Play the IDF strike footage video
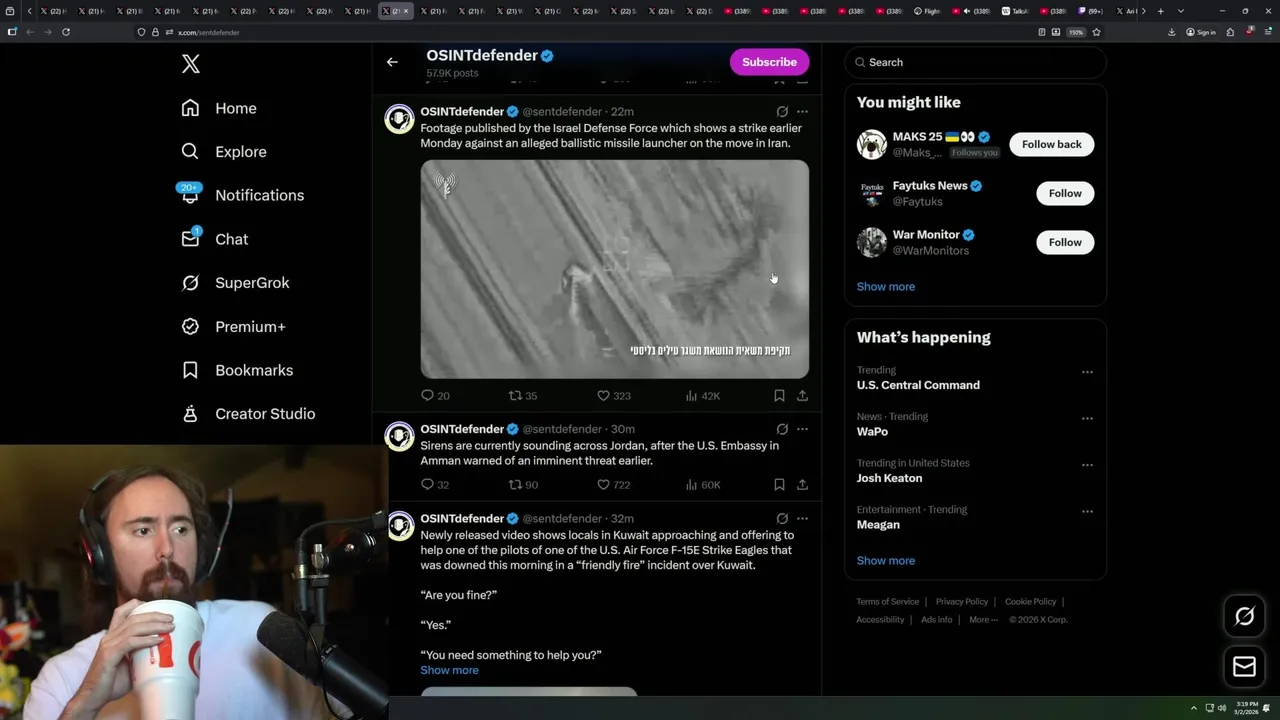The height and width of the screenshot is (720, 1280). click(614, 269)
